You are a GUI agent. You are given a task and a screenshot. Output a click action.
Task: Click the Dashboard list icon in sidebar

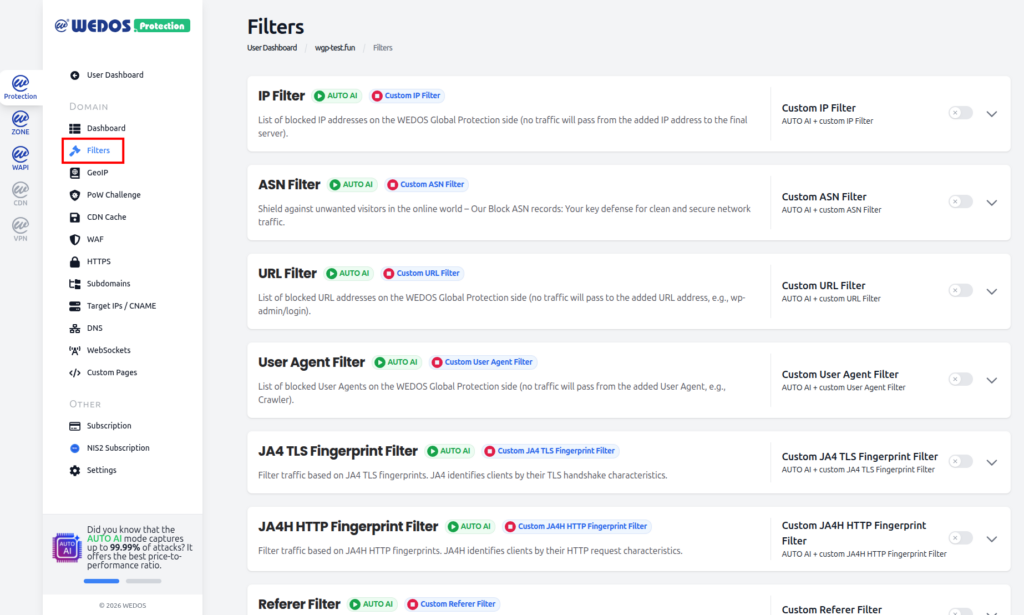pyautogui.click(x=74, y=129)
